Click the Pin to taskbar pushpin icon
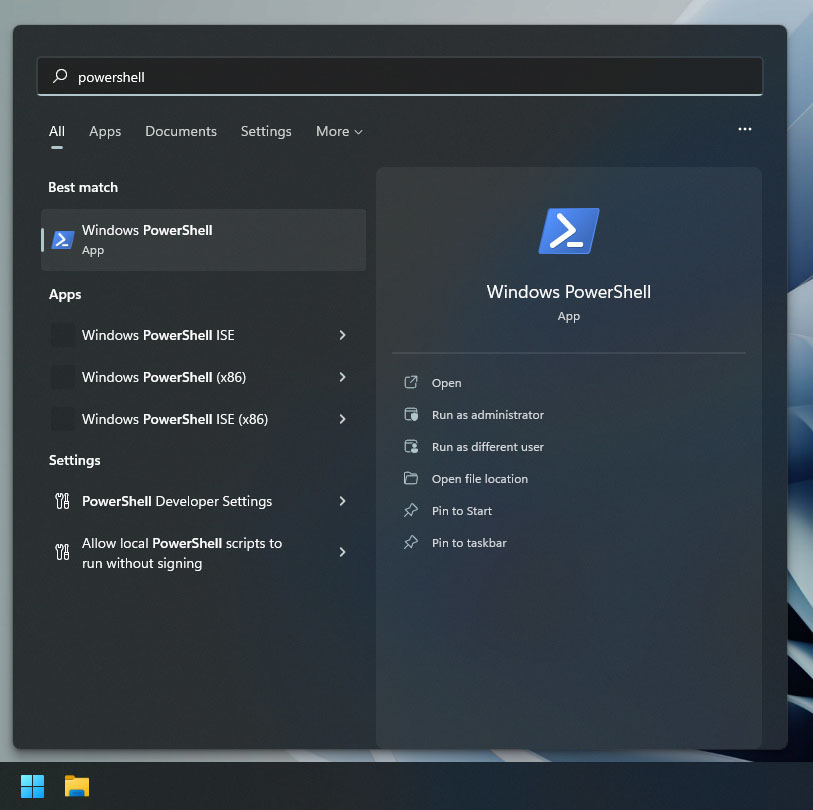Viewport: 813px width, 810px height. coord(411,542)
